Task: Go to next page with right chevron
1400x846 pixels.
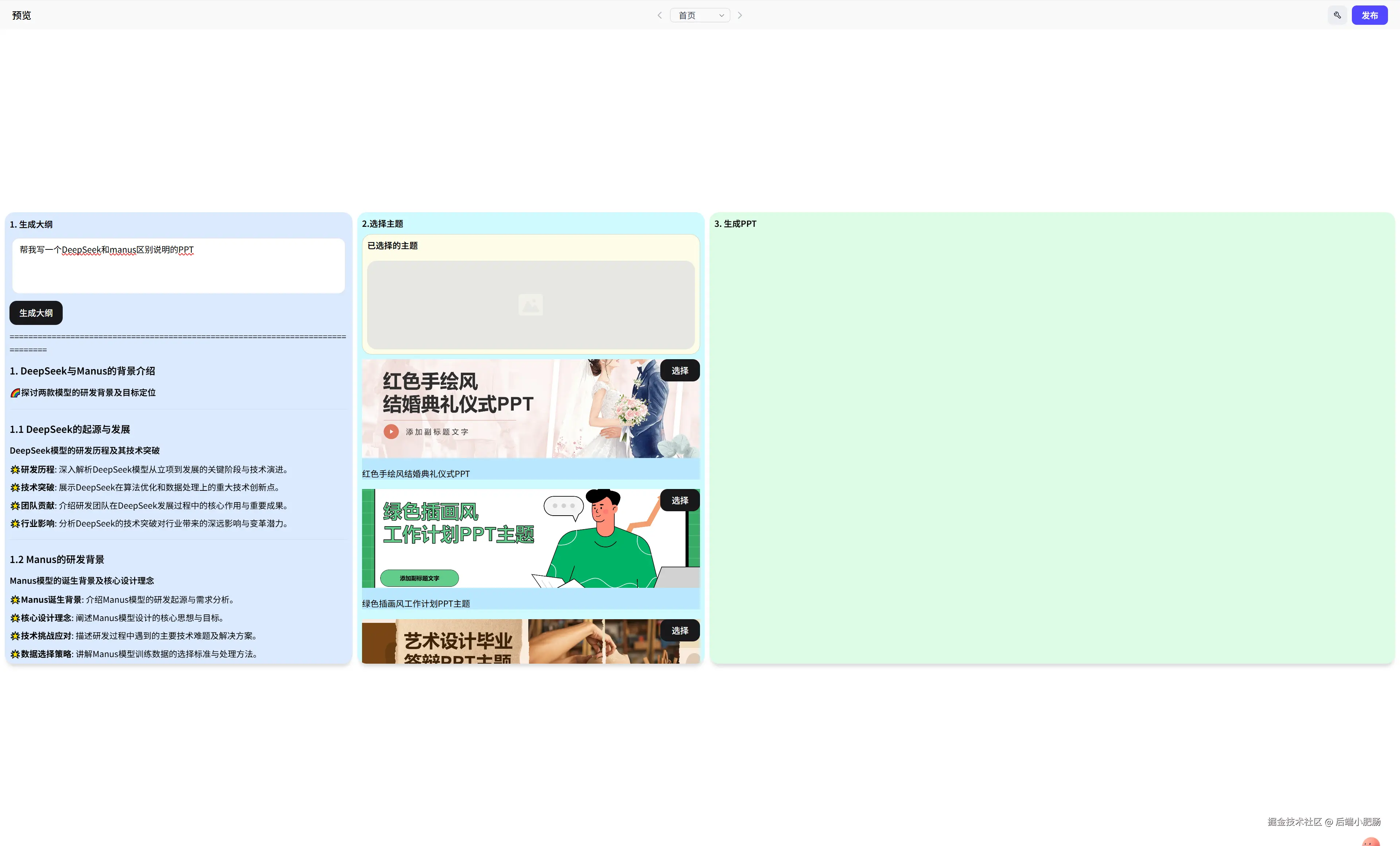Action: pos(740,15)
